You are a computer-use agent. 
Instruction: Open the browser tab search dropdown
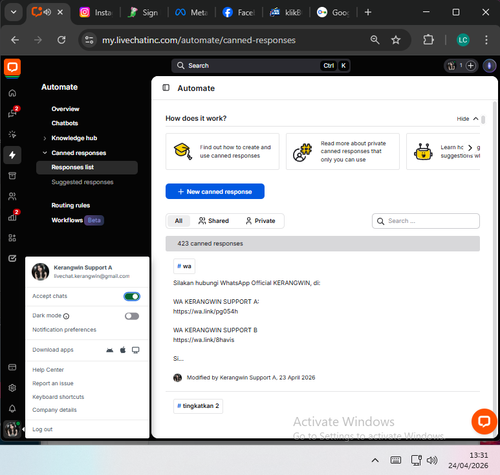pos(13,12)
